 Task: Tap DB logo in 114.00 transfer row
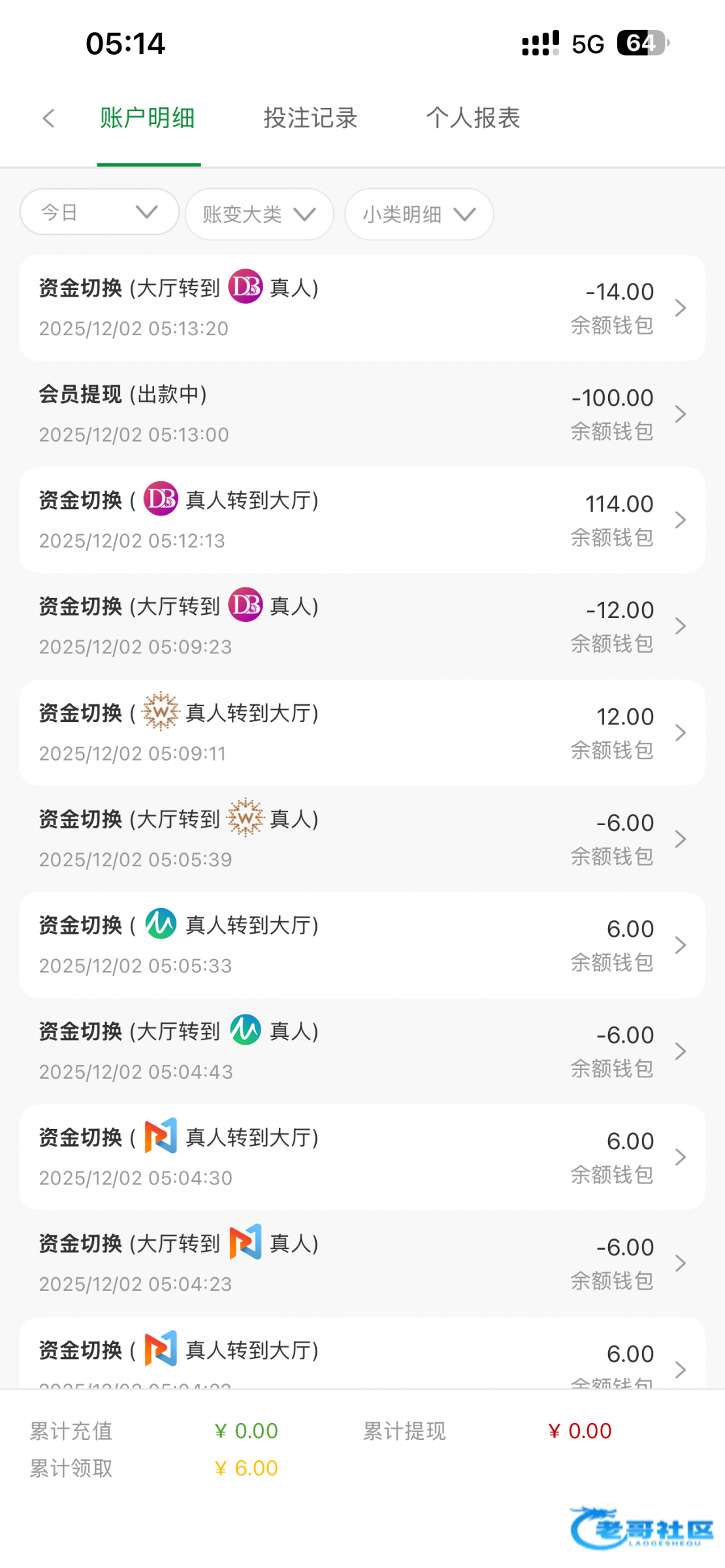coord(161,499)
